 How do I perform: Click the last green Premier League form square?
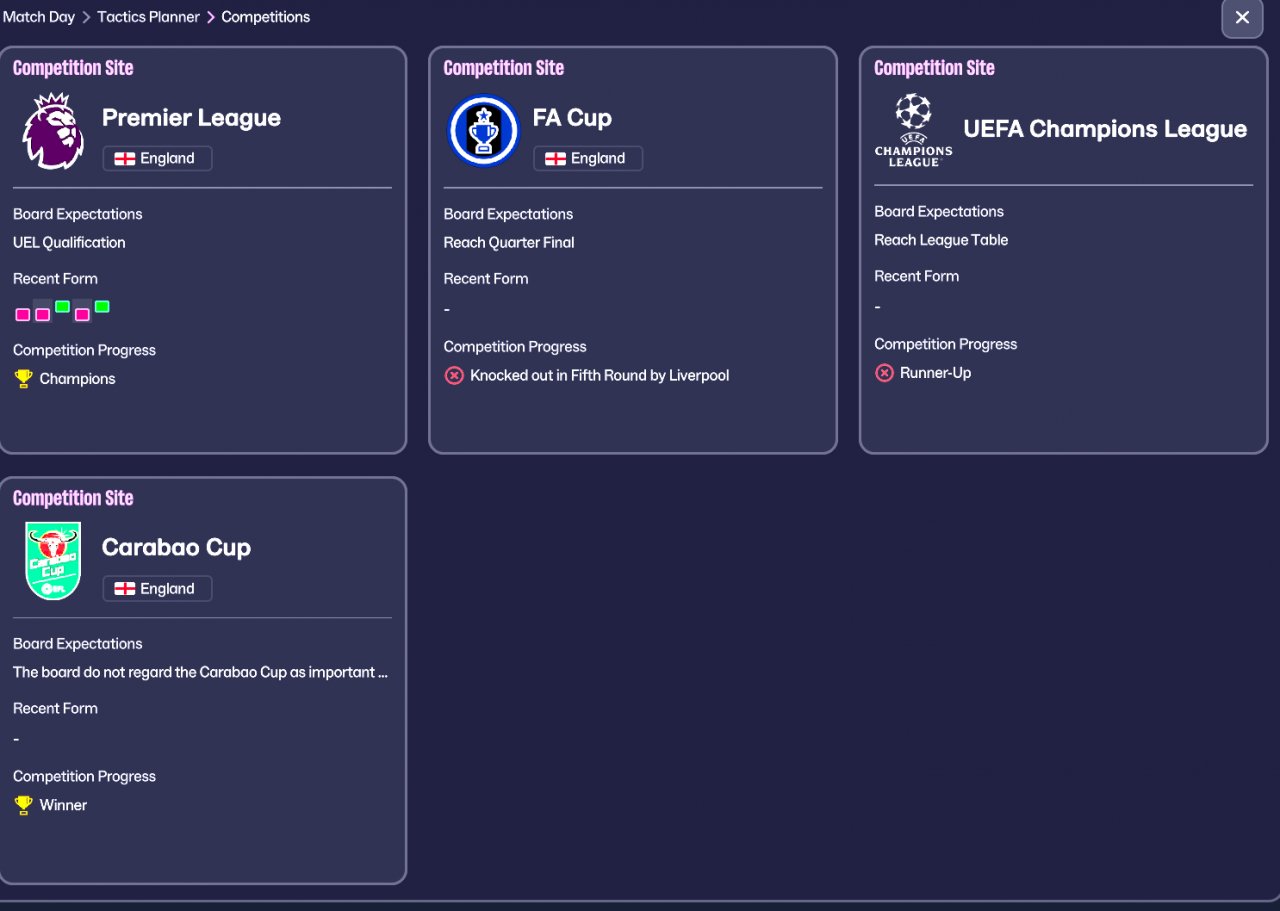click(x=102, y=307)
